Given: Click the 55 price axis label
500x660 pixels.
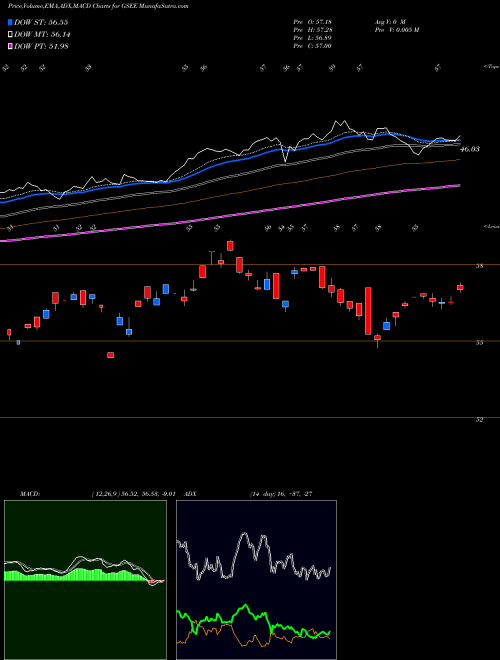Looking at the screenshot, I should 480,343.
